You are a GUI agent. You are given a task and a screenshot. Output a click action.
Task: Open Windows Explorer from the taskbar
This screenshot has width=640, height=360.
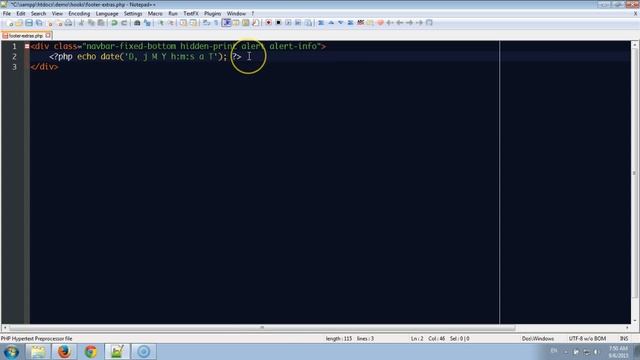pos(38,351)
